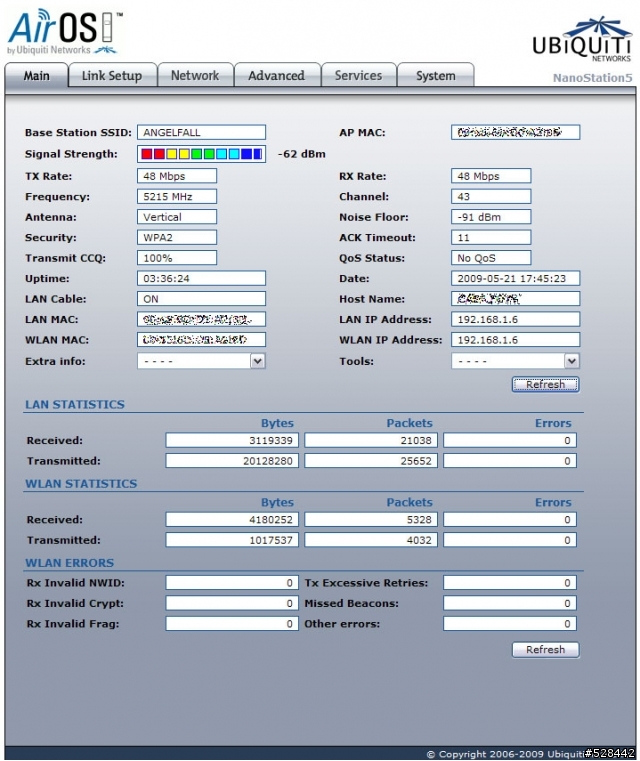Image resolution: width=640 pixels, height=761 pixels.
Task: Click the AirOS logo
Action: pos(65,32)
